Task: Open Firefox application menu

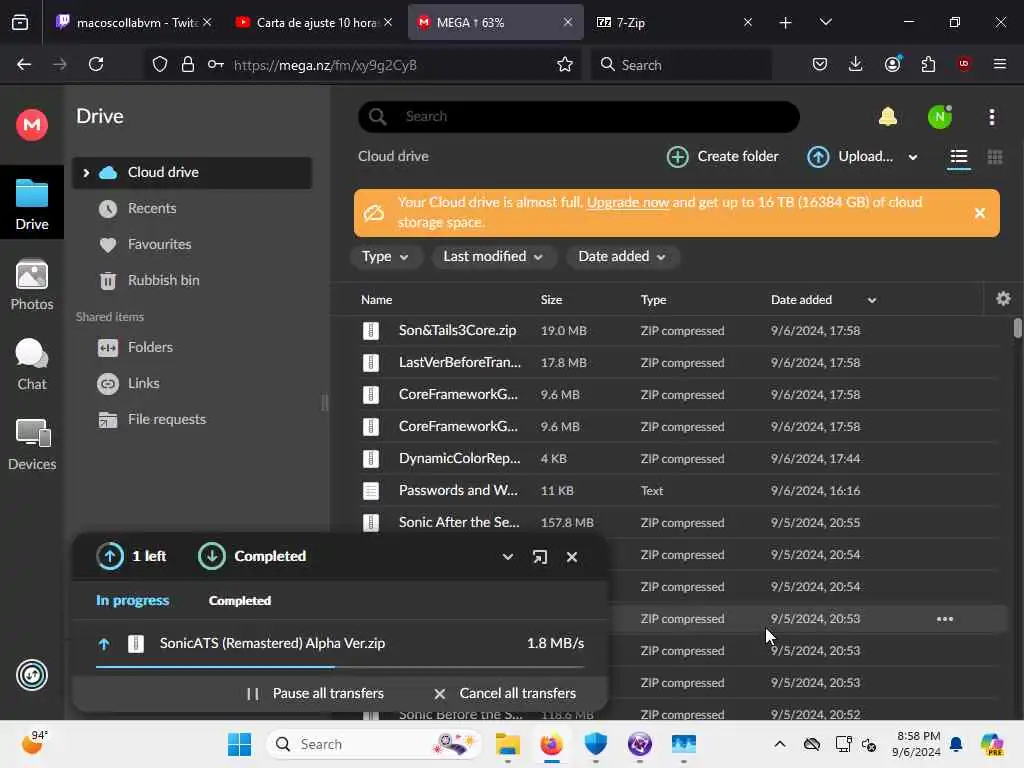Action: click(999, 64)
